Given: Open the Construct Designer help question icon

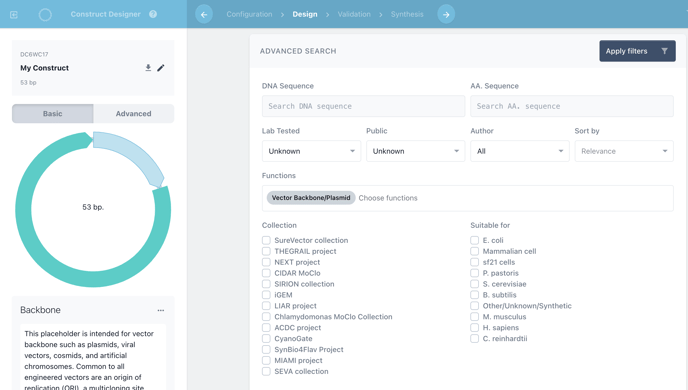Looking at the screenshot, I should (153, 14).
